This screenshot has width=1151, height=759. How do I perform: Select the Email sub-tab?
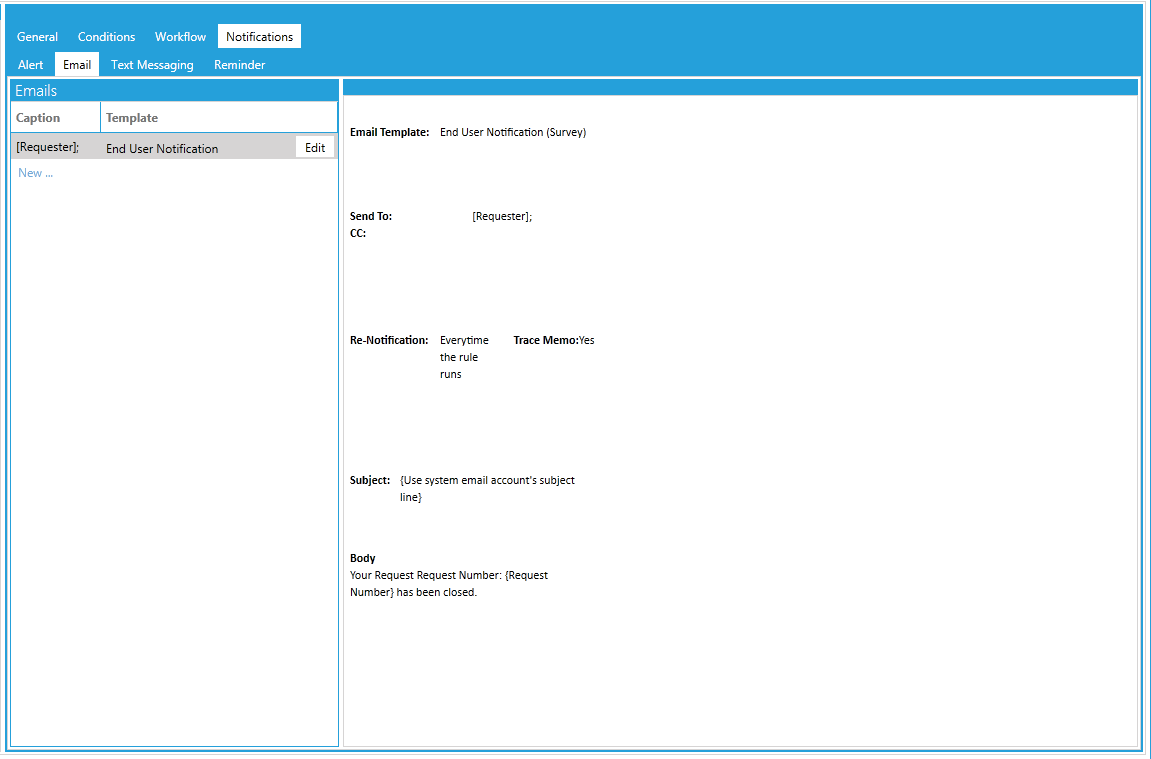coord(77,65)
